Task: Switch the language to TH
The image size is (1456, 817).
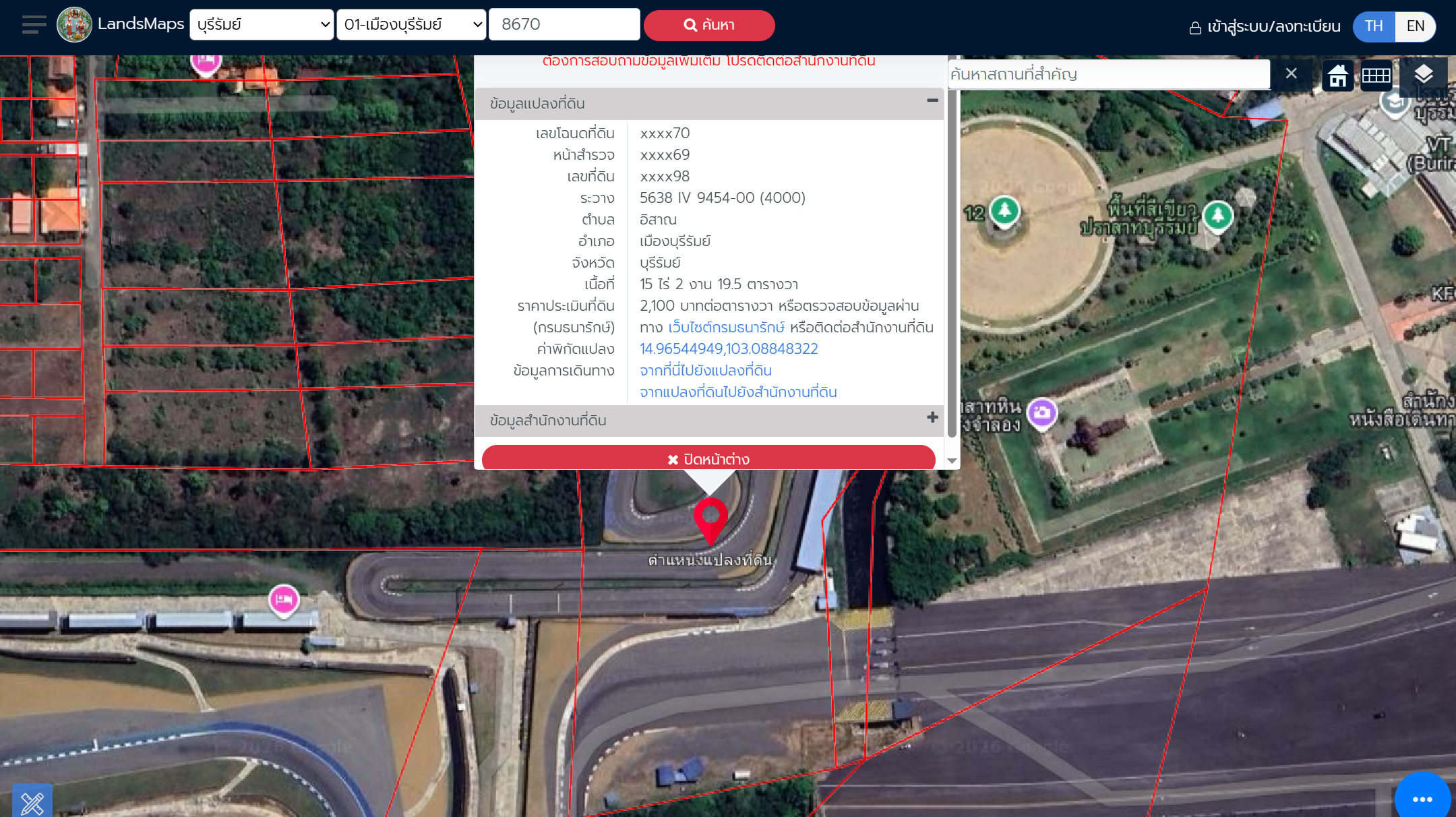Action: pos(1374,26)
